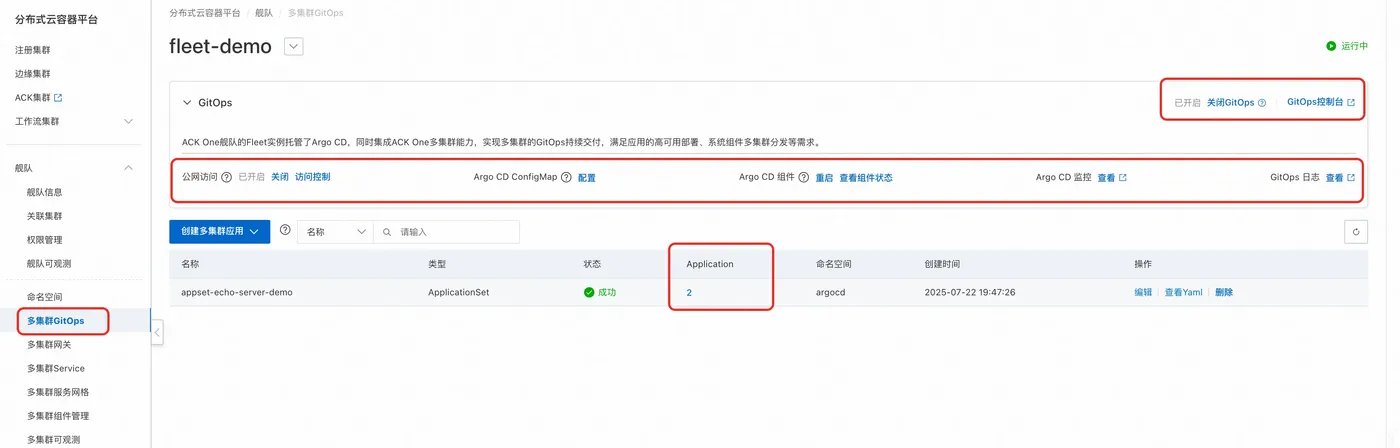Click help icon beside Argo CD ConfigMap
Viewport: 1400px width, 448px height.
coord(567,177)
